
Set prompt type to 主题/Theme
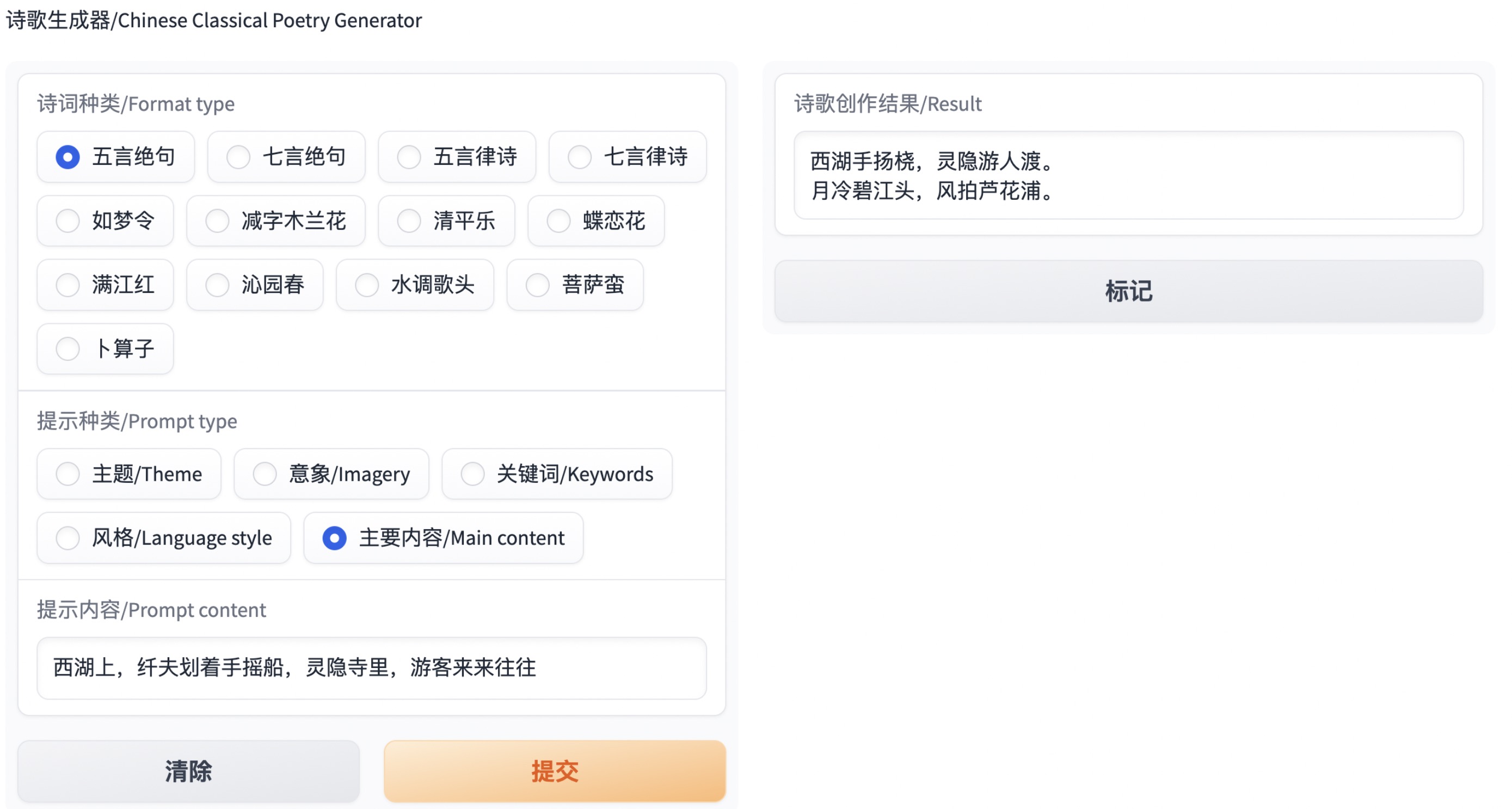pos(67,474)
